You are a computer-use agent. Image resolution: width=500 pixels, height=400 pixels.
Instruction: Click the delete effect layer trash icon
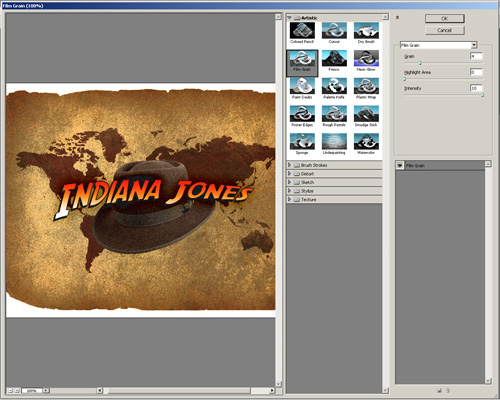click(448, 390)
